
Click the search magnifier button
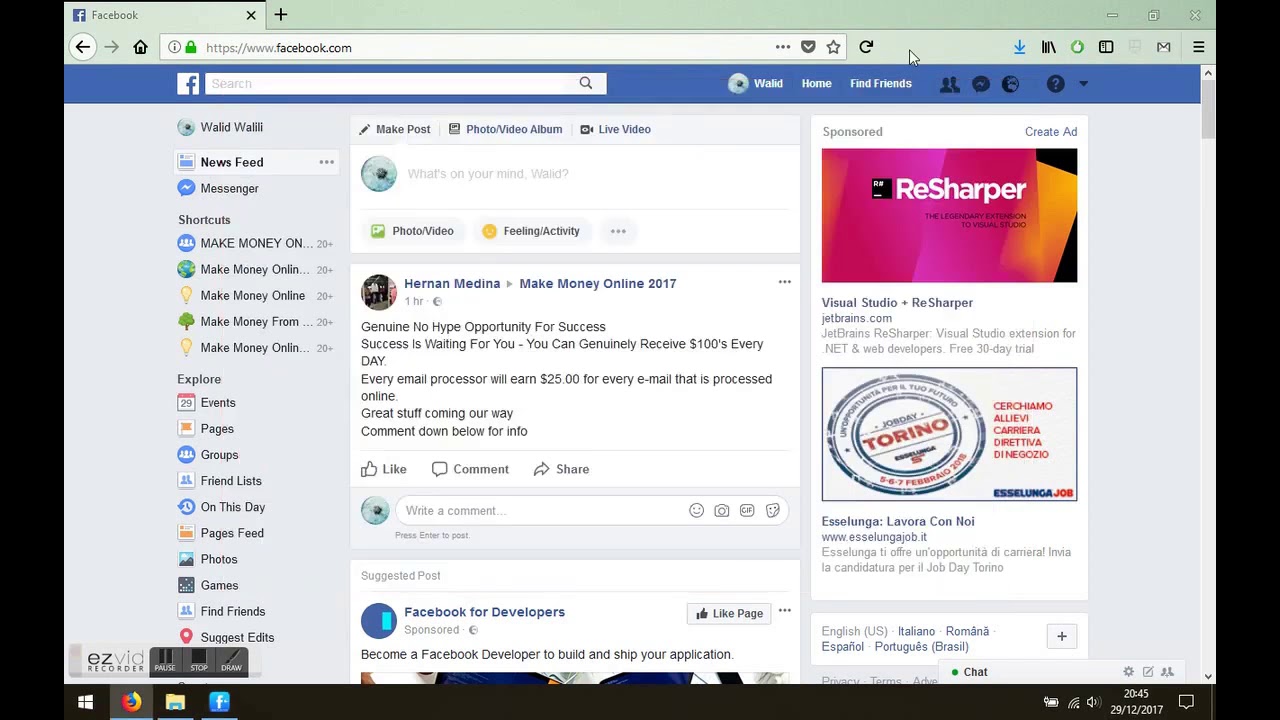586,84
